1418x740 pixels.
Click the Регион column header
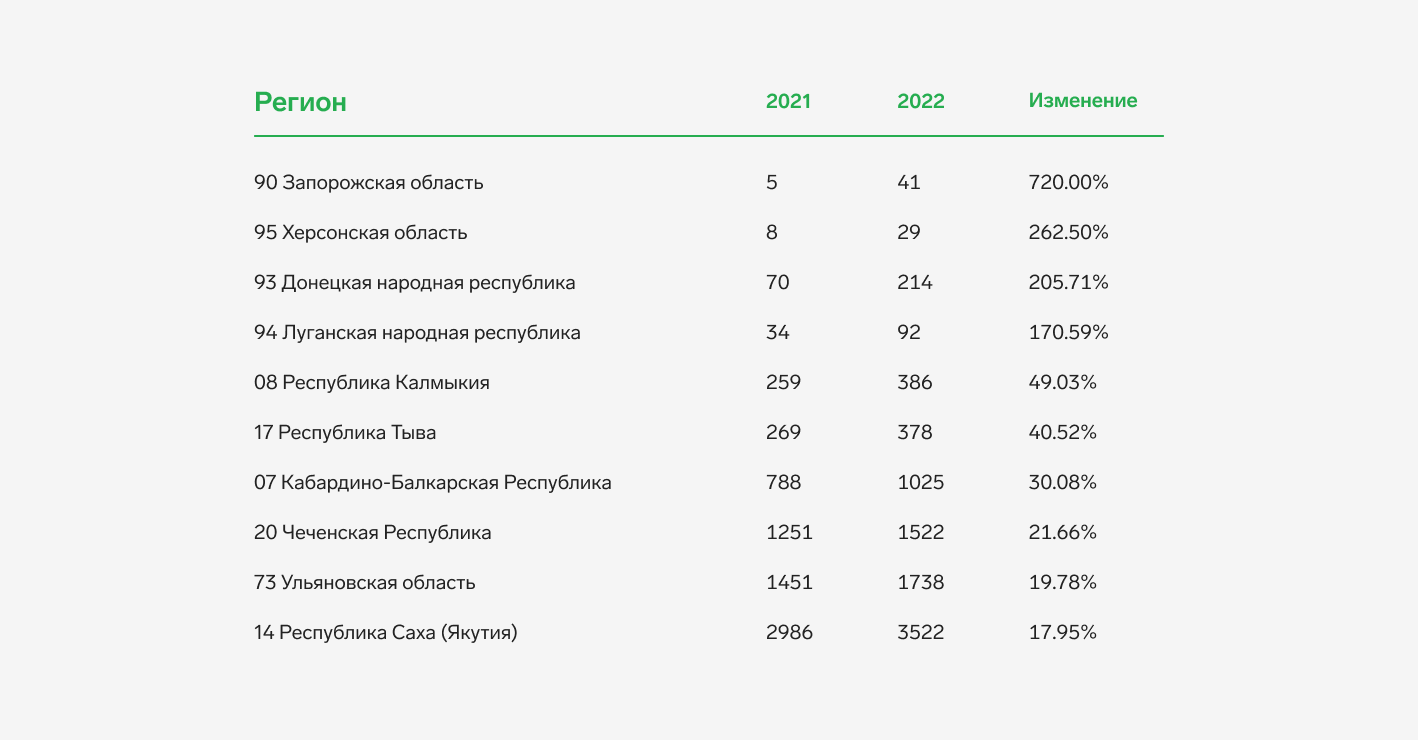tap(300, 103)
